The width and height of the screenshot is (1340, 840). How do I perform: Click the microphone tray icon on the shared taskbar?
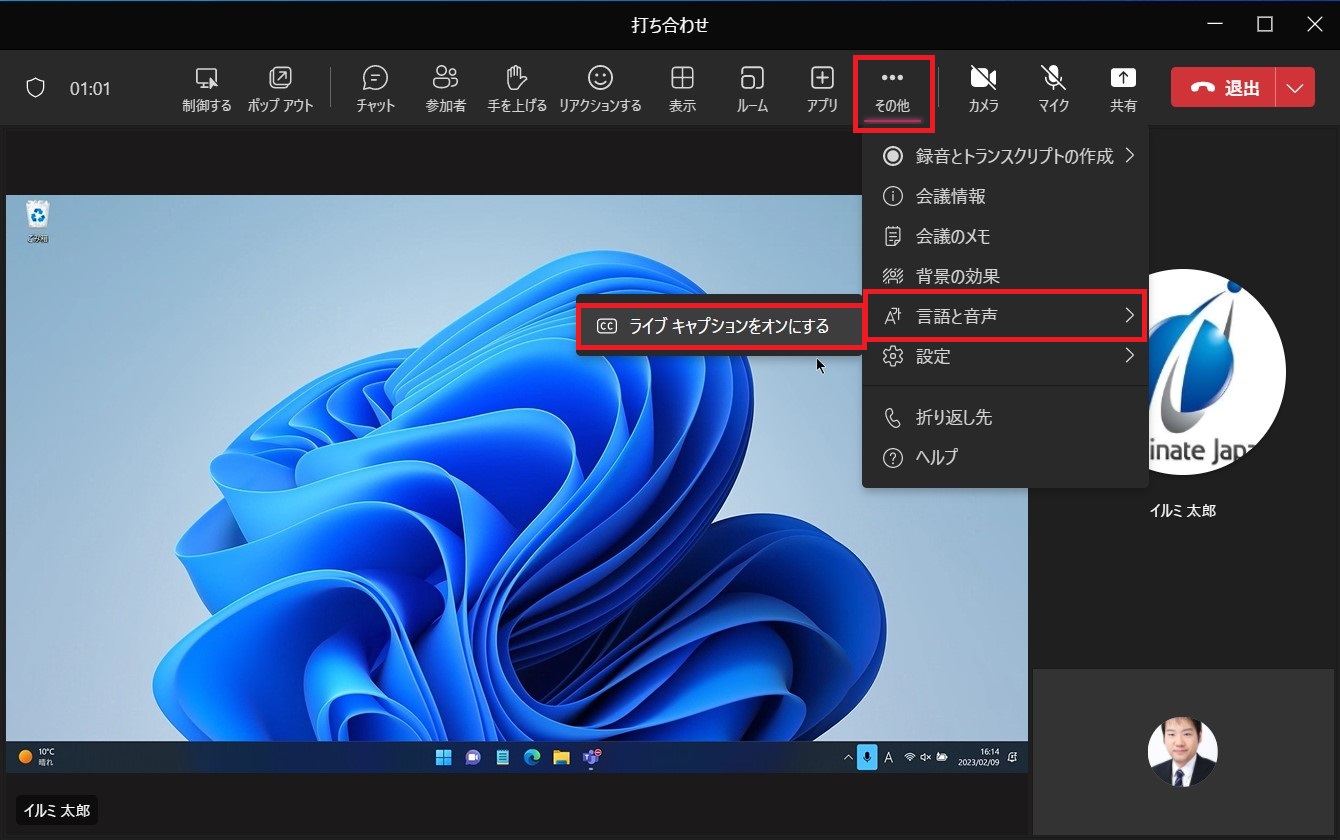[867, 757]
